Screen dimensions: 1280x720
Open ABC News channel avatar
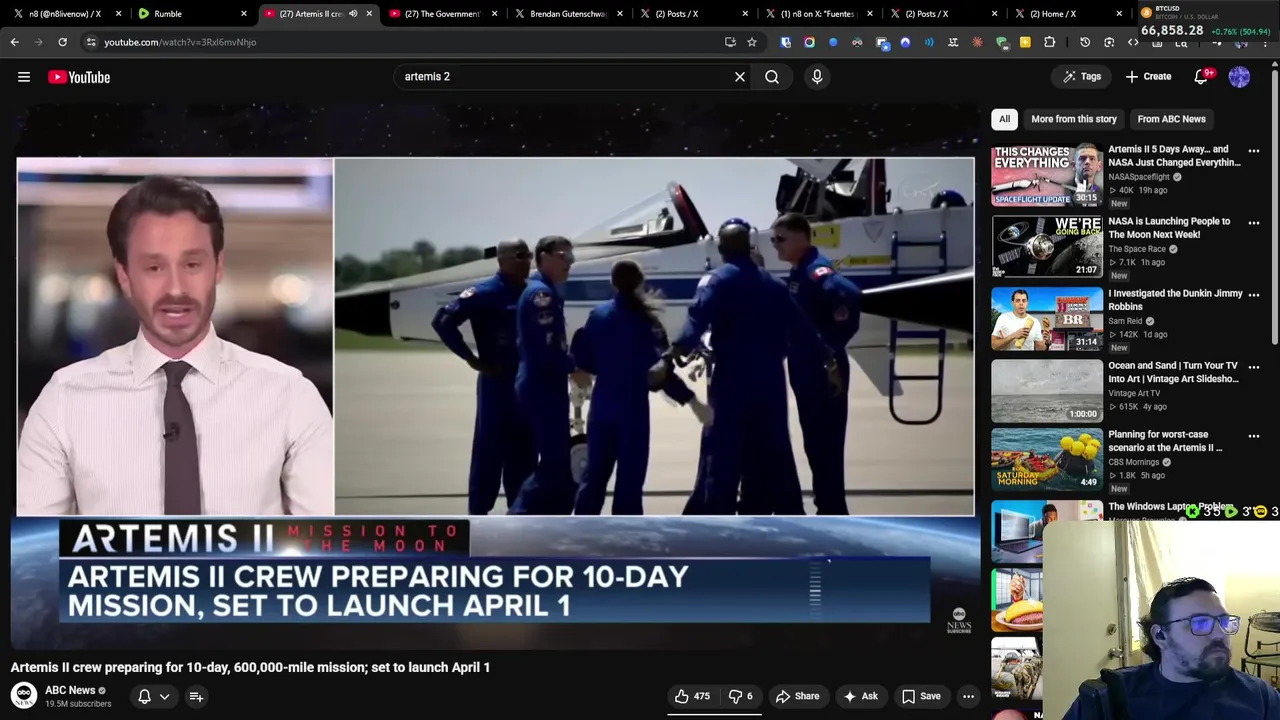pyautogui.click(x=24, y=695)
